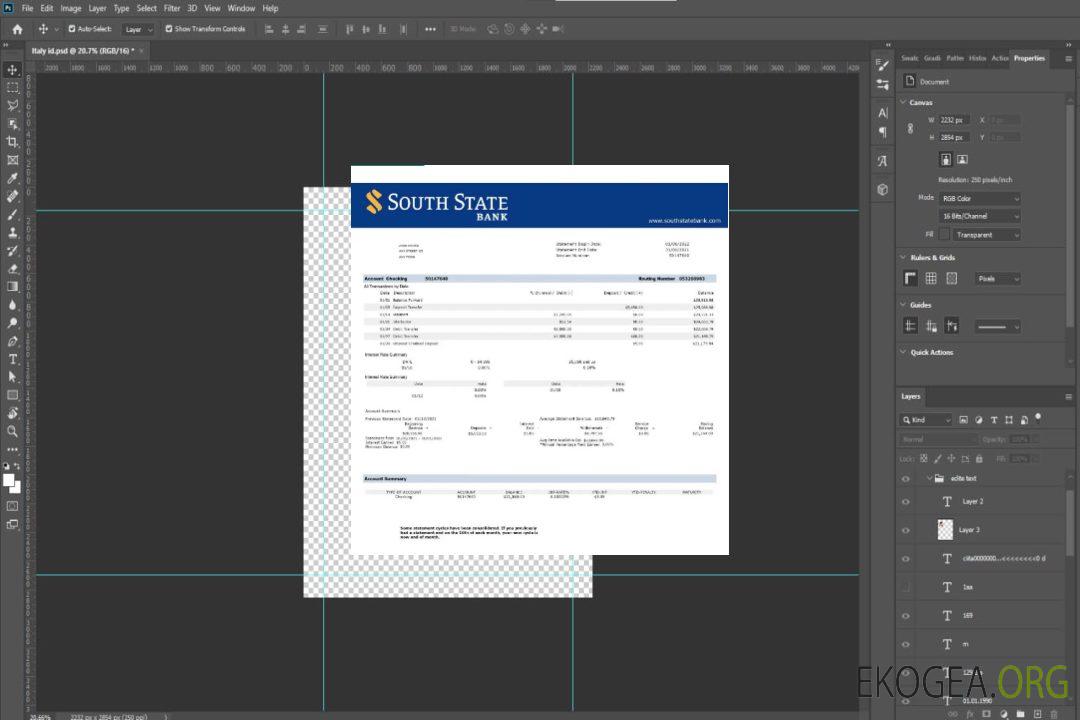This screenshot has width=1080, height=720.
Task: Filter layers by type layers icon
Action: (x=994, y=420)
